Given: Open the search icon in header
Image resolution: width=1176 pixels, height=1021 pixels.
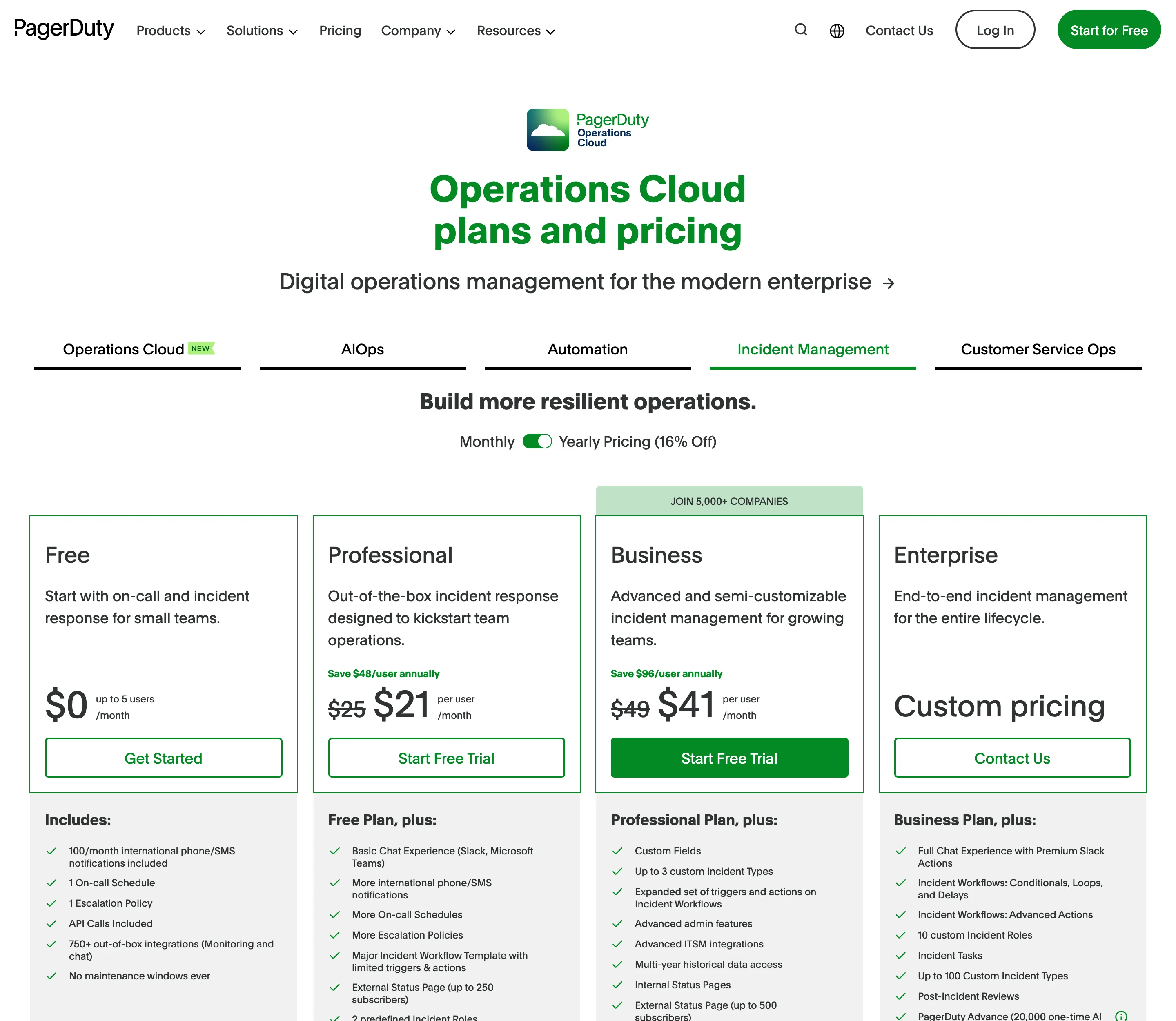Looking at the screenshot, I should click(800, 30).
